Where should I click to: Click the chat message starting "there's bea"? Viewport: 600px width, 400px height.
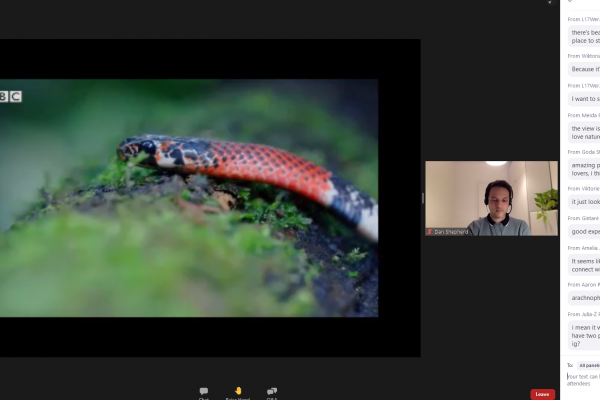(x=584, y=36)
